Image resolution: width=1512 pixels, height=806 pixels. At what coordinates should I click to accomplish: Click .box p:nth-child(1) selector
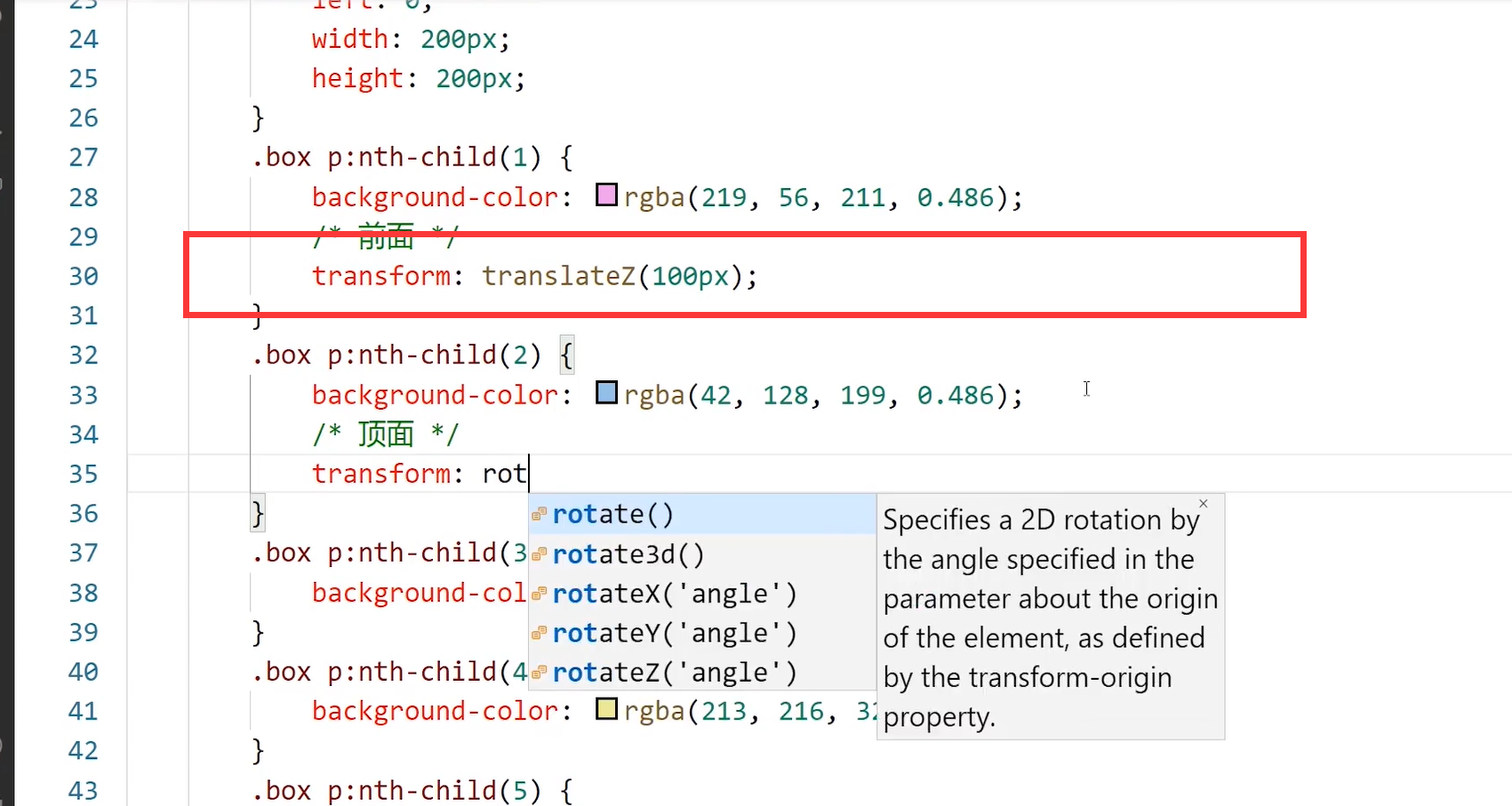click(396, 157)
